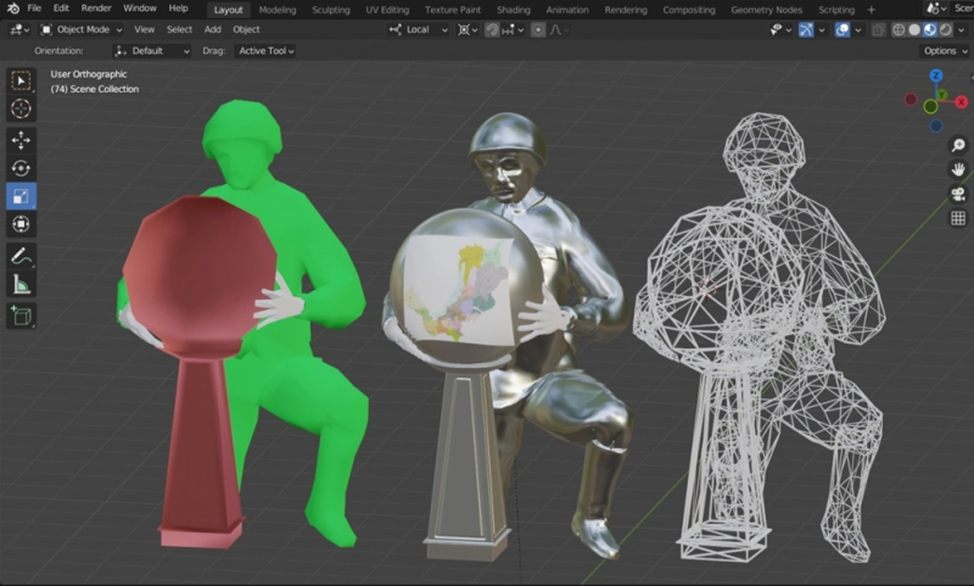974x586 pixels.
Task: Click the blue Z axis gizmo ball
Action: tap(935, 76)
